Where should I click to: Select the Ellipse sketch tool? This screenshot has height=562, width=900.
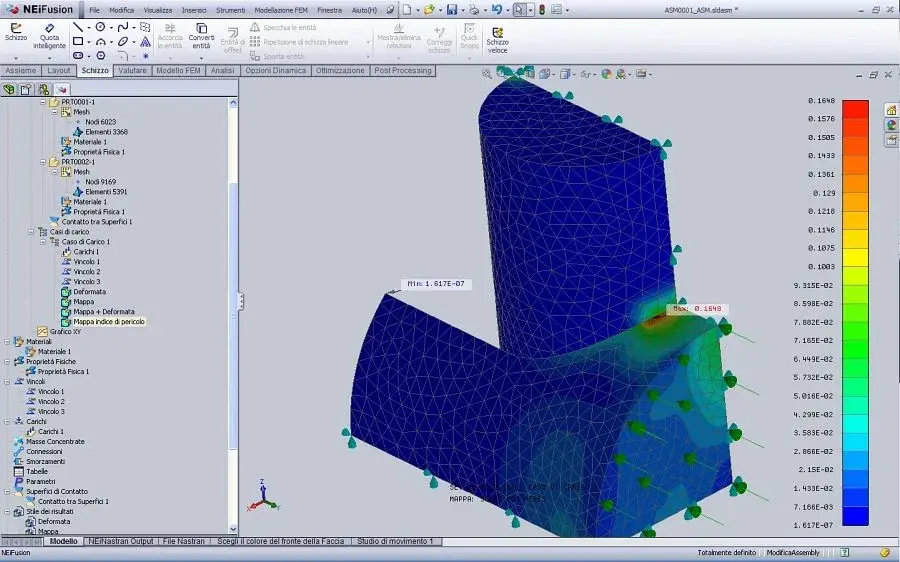123,41
